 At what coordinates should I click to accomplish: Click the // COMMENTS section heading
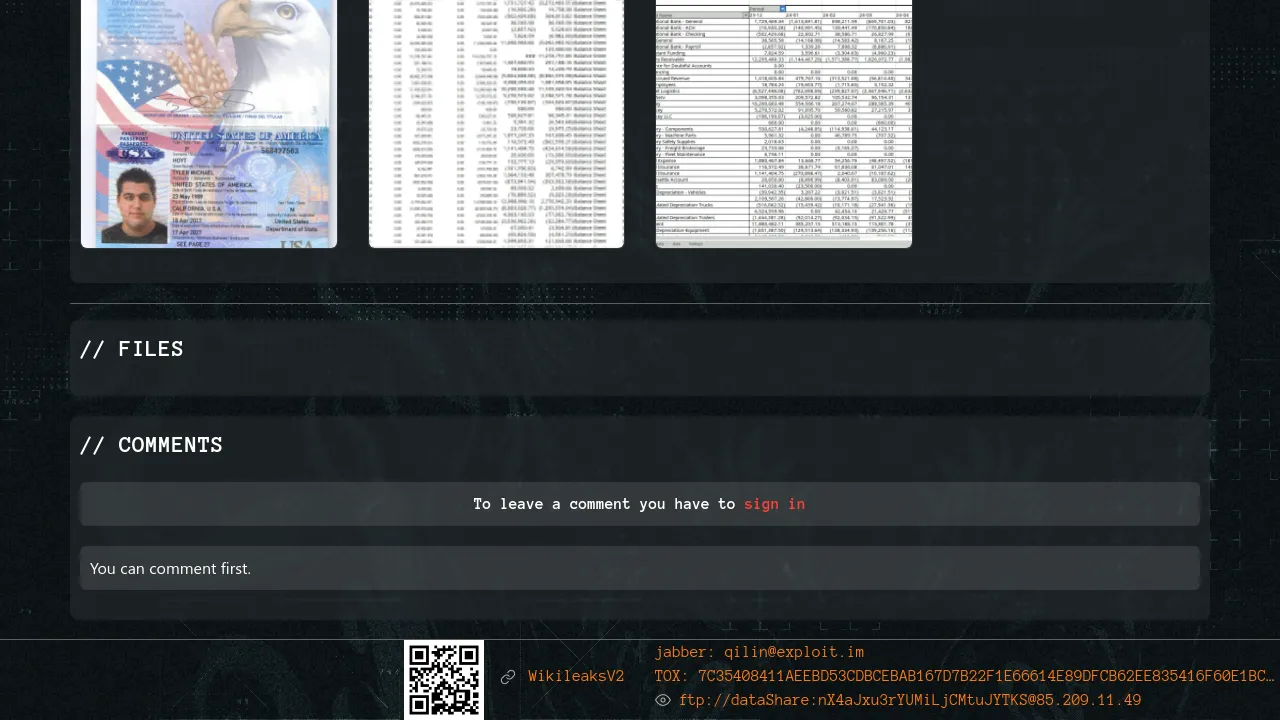(x=151, y=445)
